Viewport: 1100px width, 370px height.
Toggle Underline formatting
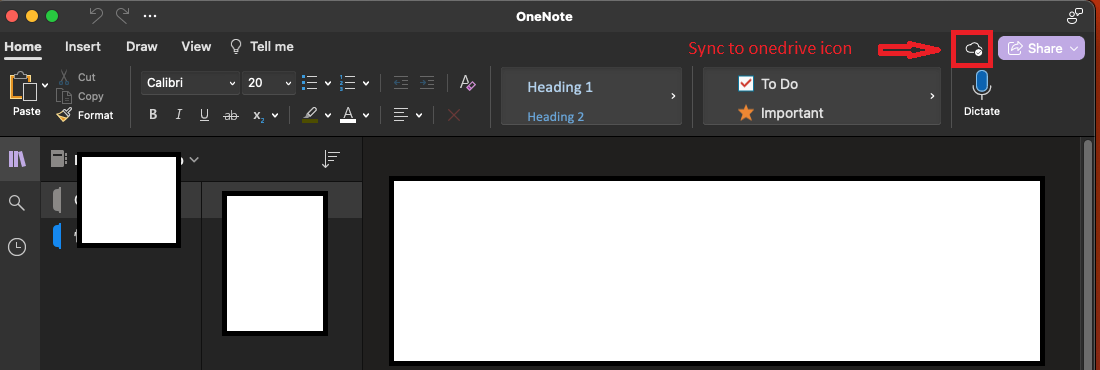click(204, 115)
